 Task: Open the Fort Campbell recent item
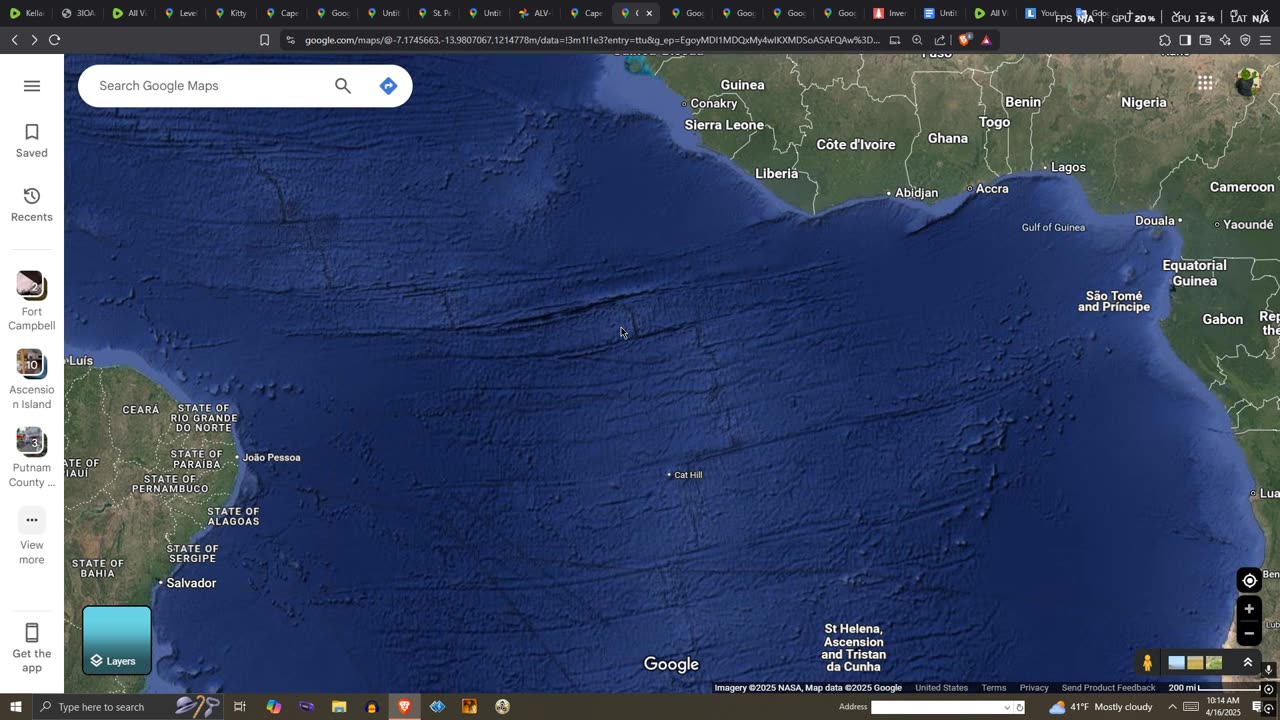(x=31, y=301)
